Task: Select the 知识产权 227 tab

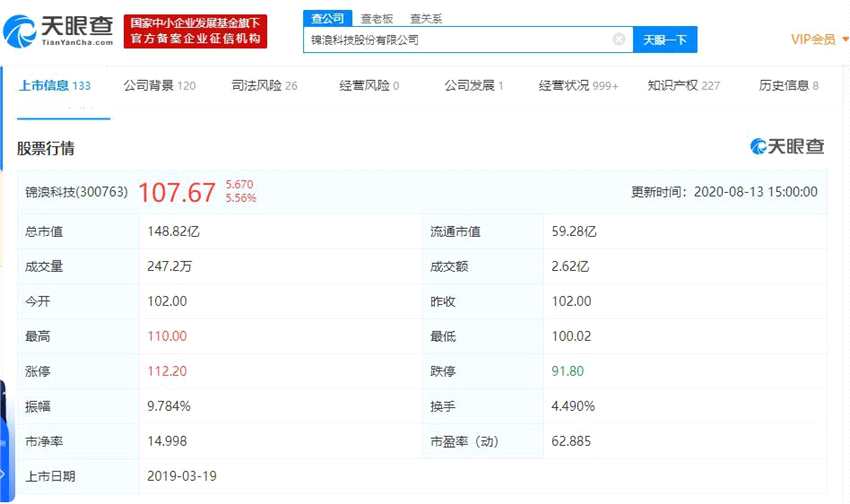Action: (x=684, y=86)
